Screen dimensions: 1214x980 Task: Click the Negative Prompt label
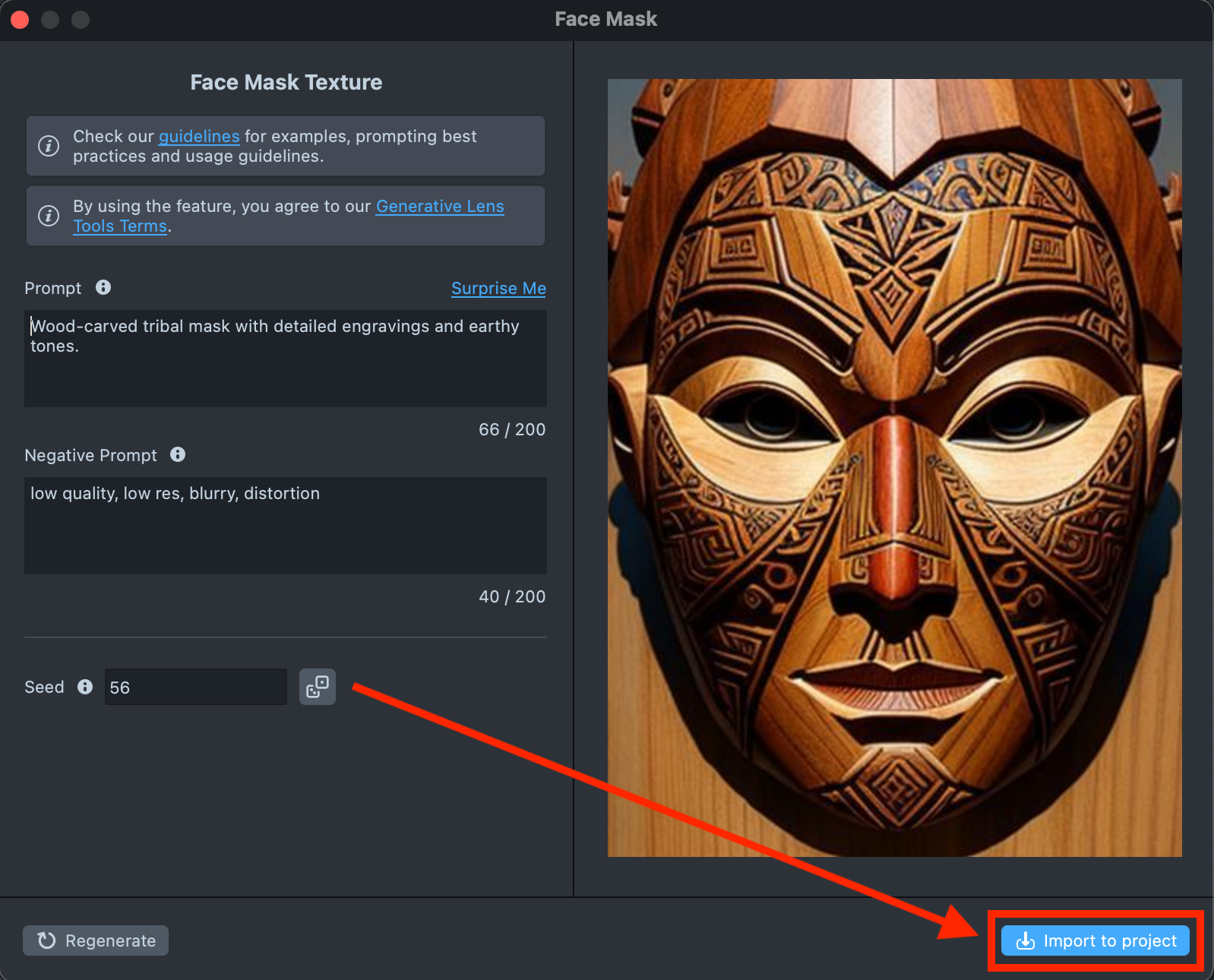click(91, 456)
